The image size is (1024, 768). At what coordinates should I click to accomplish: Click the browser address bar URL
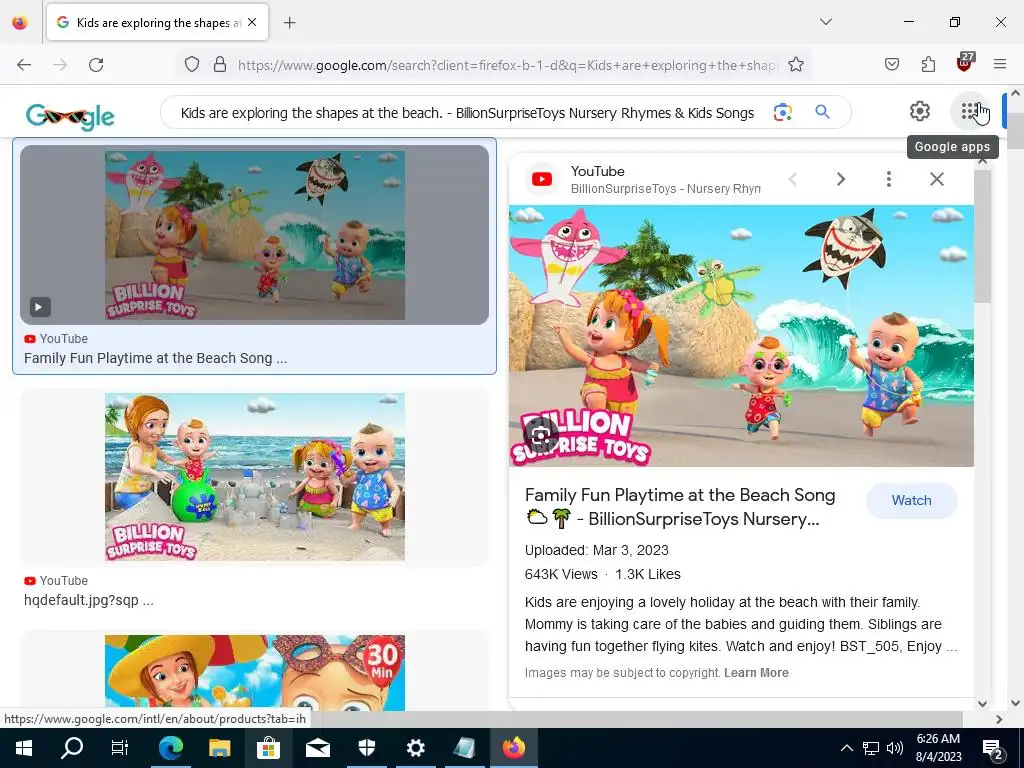coord(507,65)
